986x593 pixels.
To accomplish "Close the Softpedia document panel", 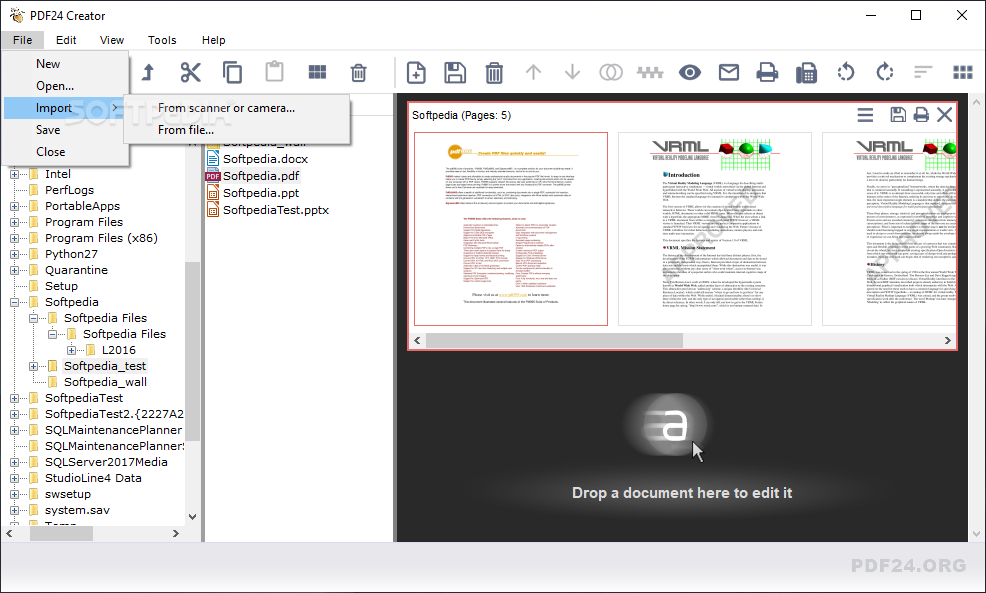I will [x=944, y=114].
